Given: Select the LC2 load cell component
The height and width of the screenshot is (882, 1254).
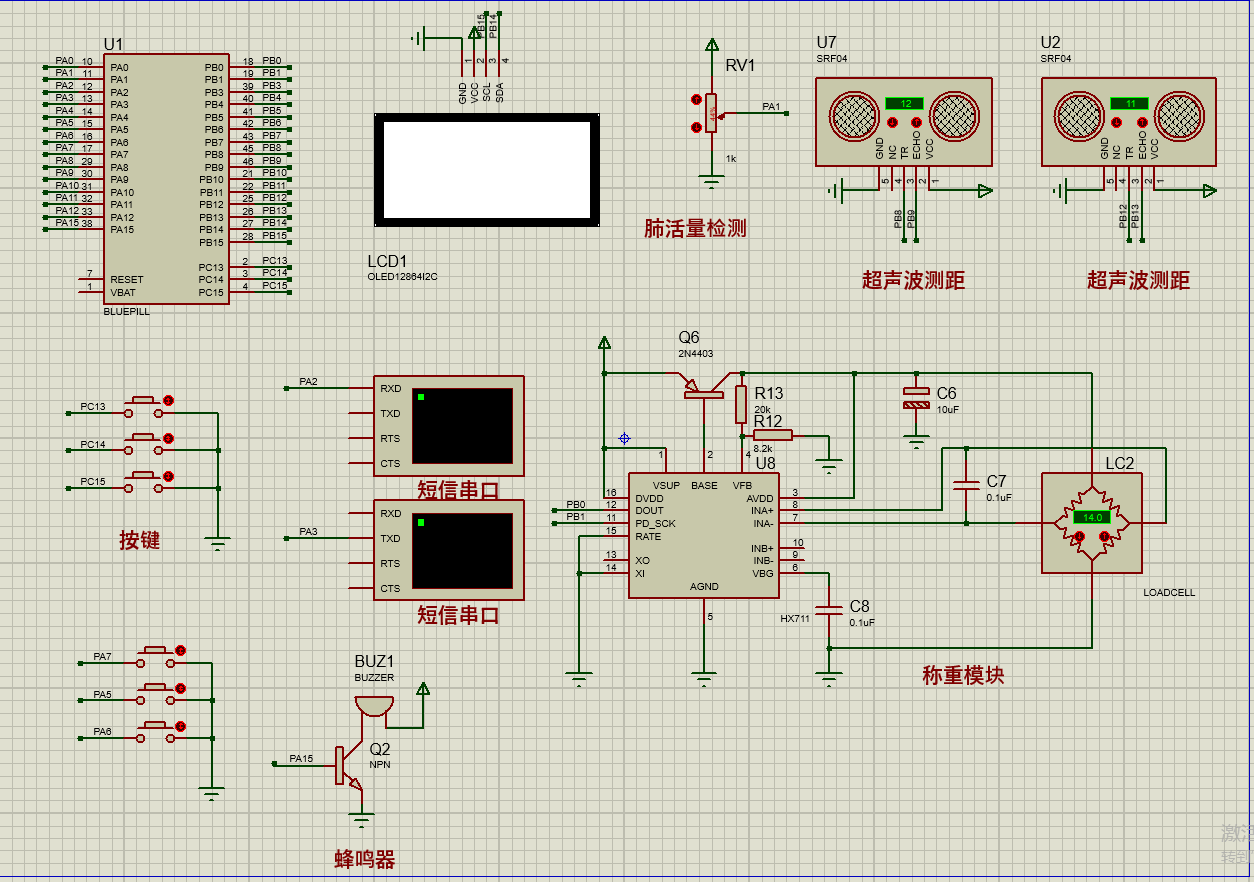Looking at the screenshot, I should (x=1091, y=523).
